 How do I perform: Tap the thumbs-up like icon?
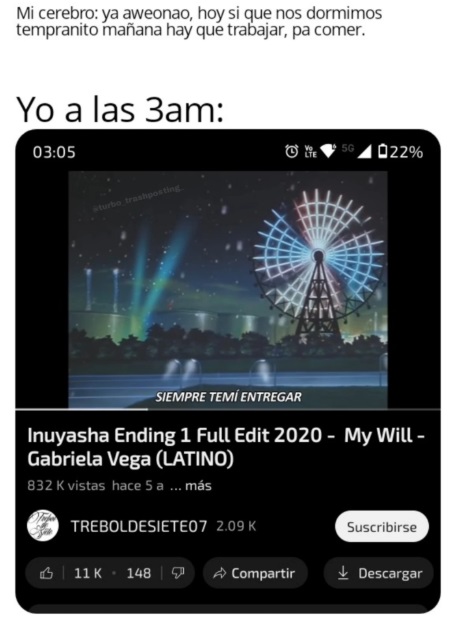pos(46,573)
